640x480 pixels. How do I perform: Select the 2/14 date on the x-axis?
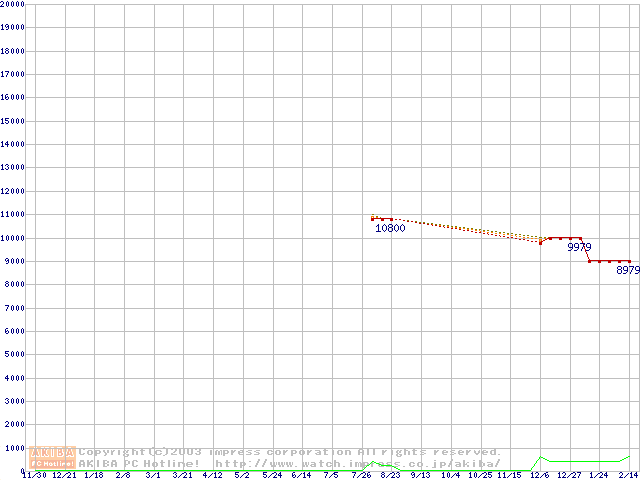pos(628,475)
